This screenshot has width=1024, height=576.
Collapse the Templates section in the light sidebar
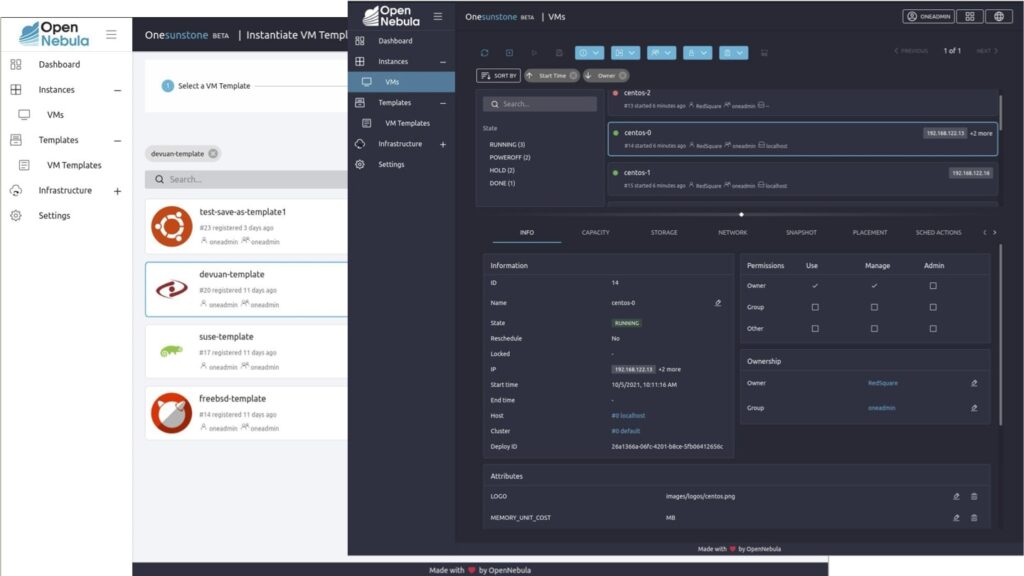[x=118, y=140]
